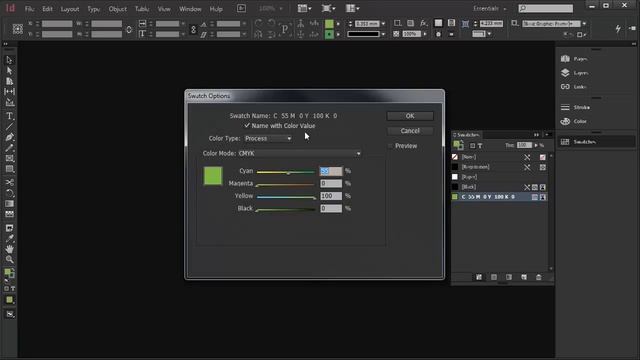This screenshot has width=640, height=360.
Task: Select the Note tool
Action: pyautogui.click(x=9, y=228)
